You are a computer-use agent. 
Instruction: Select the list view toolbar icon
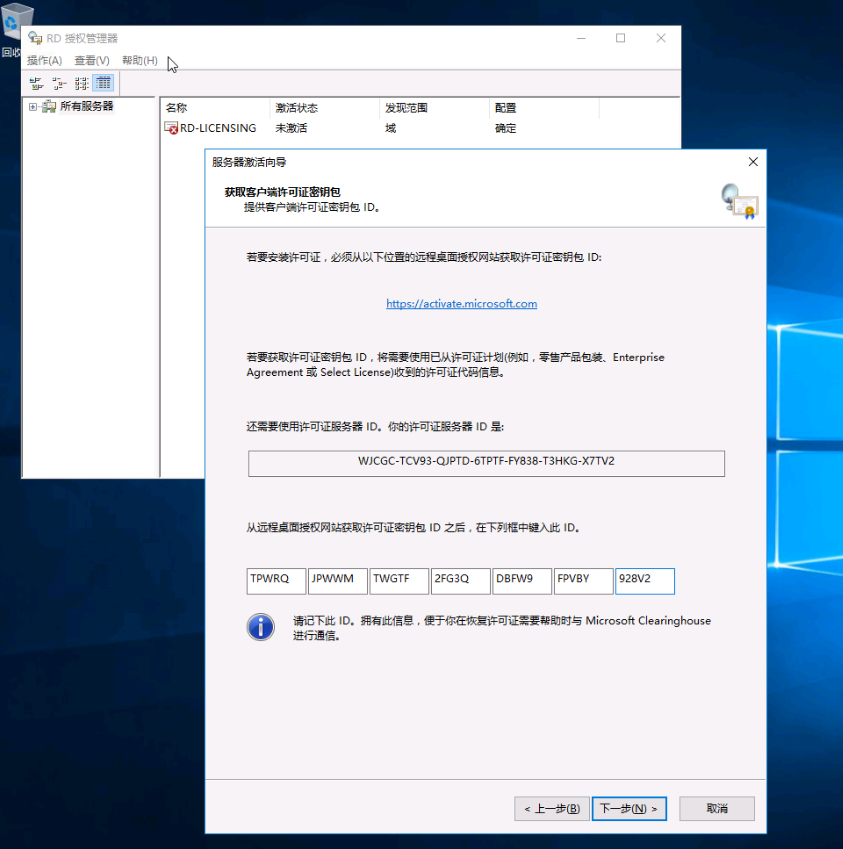pyautogui.click(x=81, y=83)
